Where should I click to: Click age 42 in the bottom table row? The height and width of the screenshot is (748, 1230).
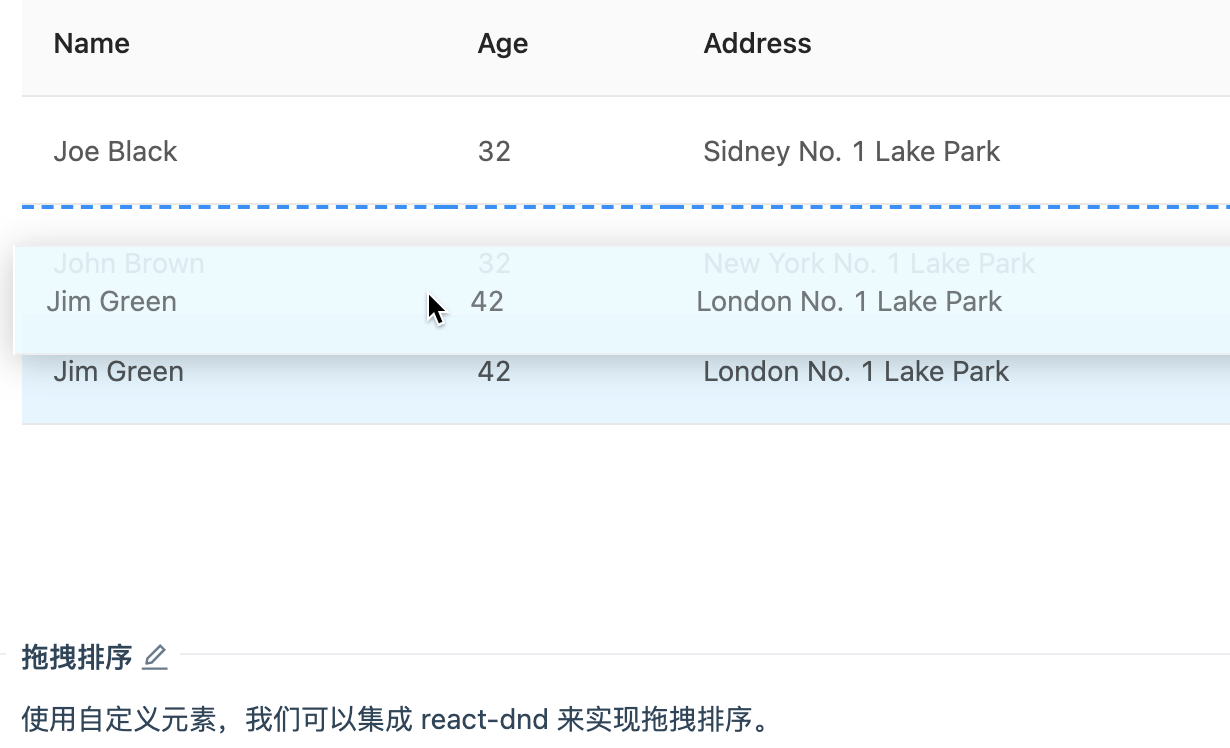[x=494, y=372]
